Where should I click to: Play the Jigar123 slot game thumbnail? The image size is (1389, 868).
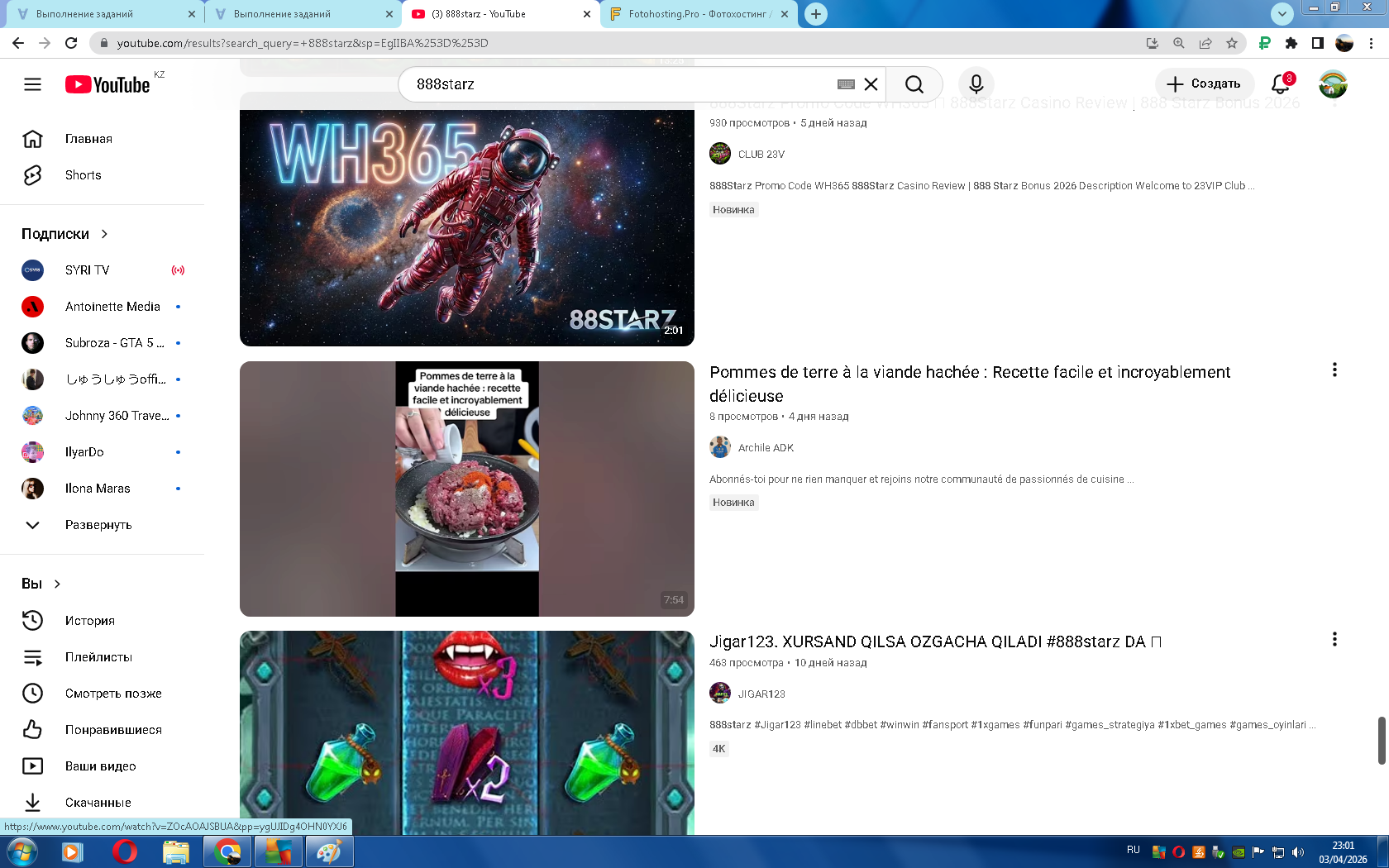[467, 732]
